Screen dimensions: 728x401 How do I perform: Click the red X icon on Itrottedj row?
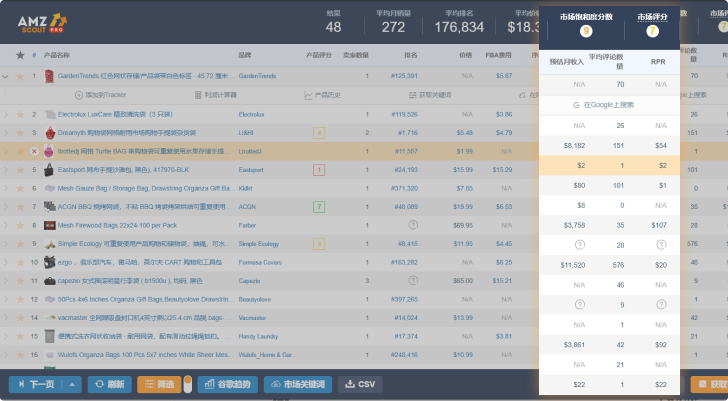click(34, 151)
